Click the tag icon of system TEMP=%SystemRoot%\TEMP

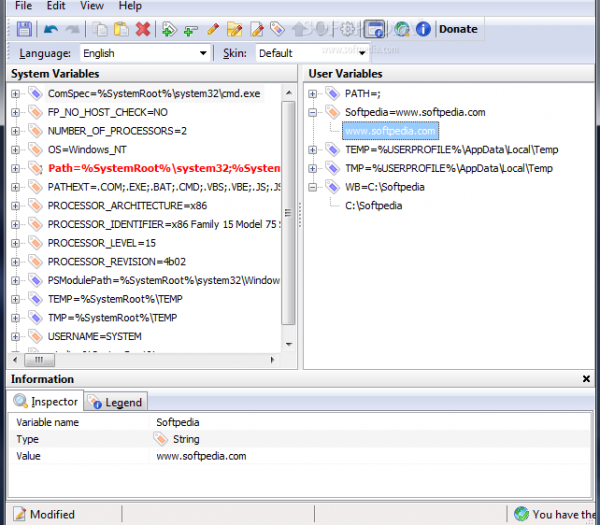click(35, 299)
